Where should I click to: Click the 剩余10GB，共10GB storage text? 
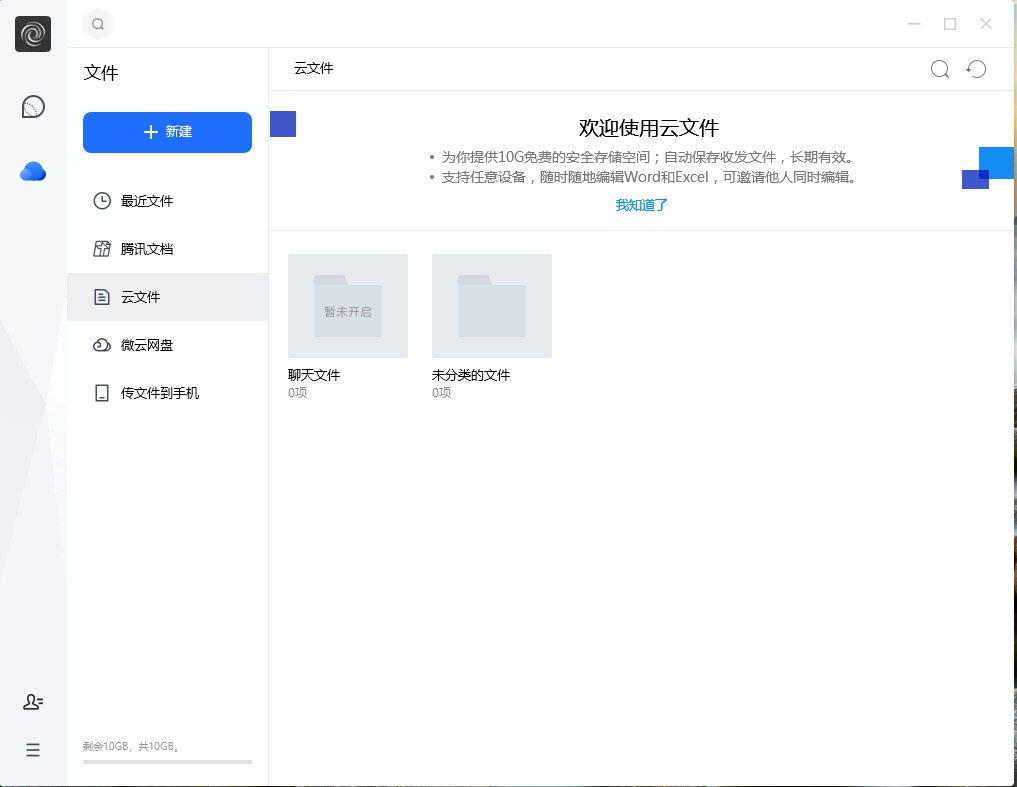click(x=131, y=747)
